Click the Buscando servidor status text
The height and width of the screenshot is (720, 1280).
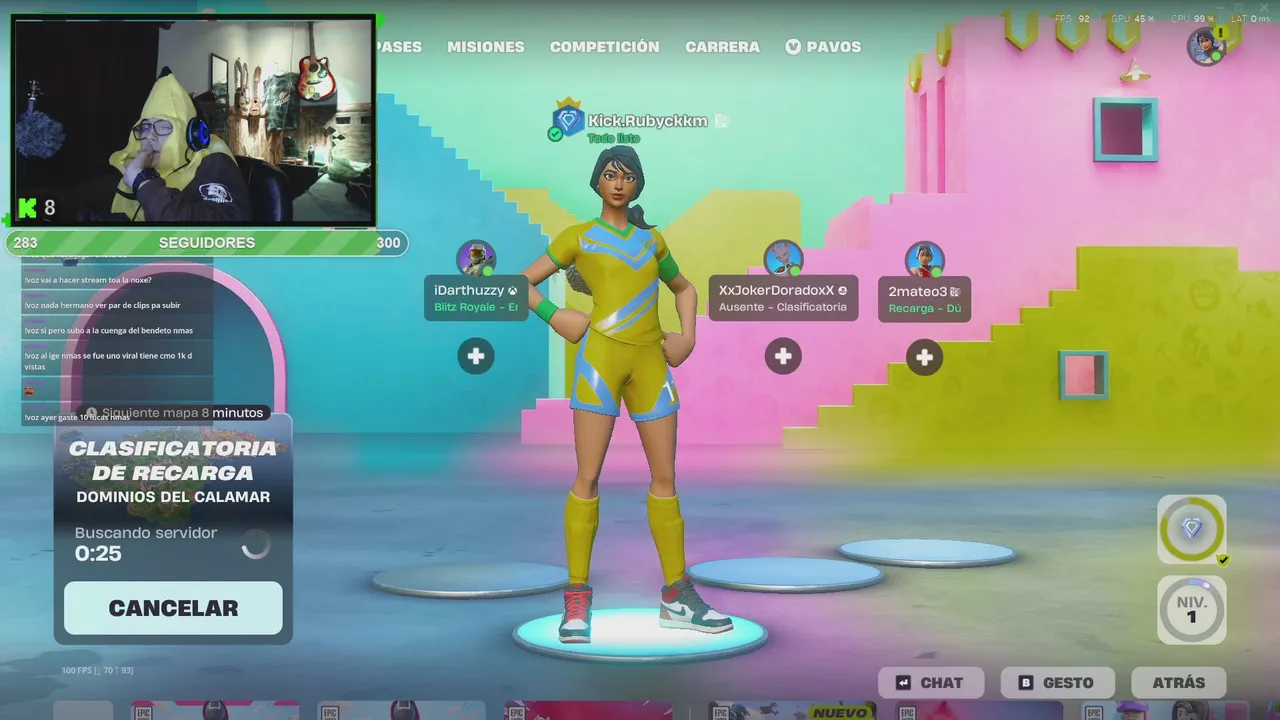click(146, 533)
